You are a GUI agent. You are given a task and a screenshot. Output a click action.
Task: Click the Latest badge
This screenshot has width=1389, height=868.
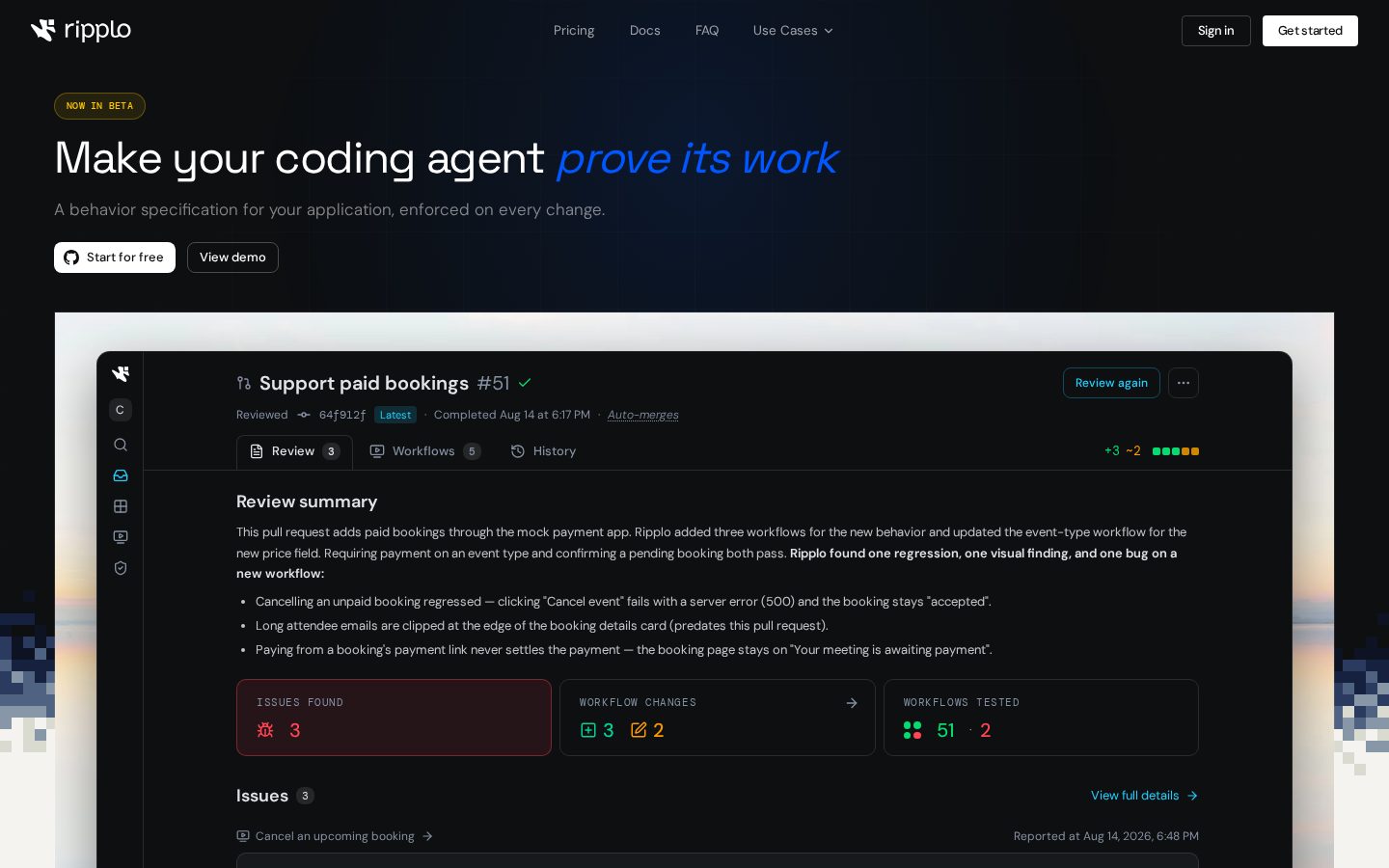point(395,415)
